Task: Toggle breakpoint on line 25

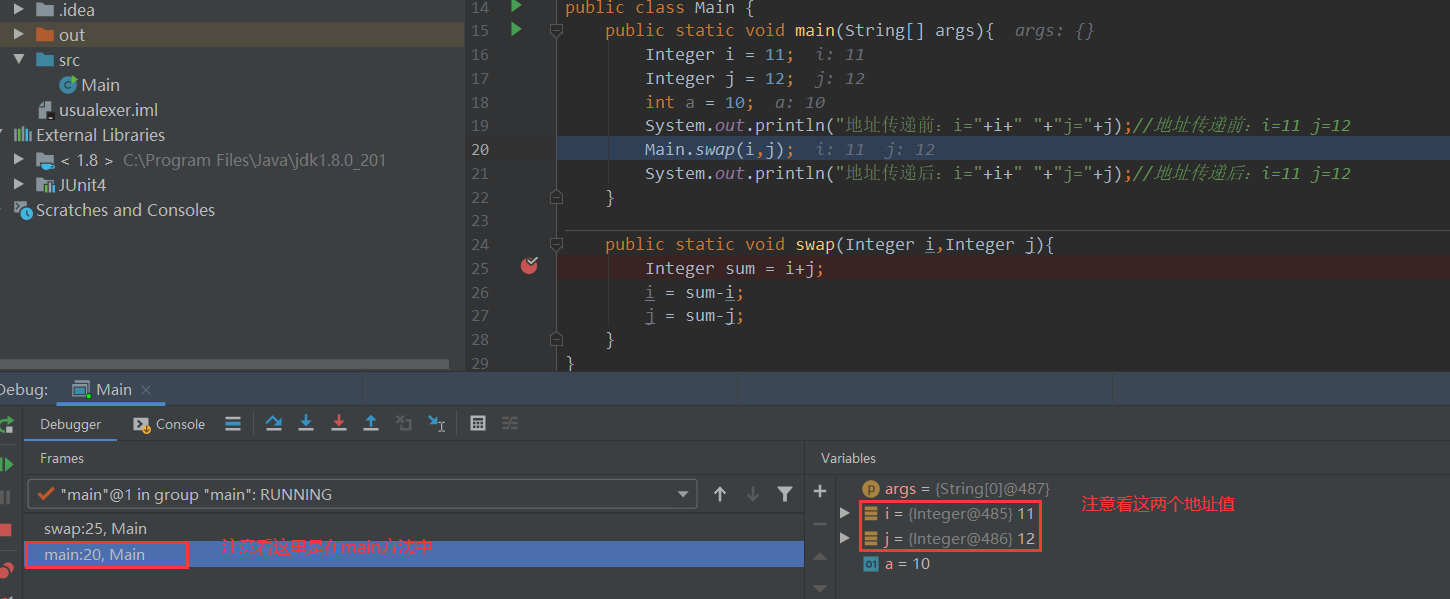Action: point(529,266)
